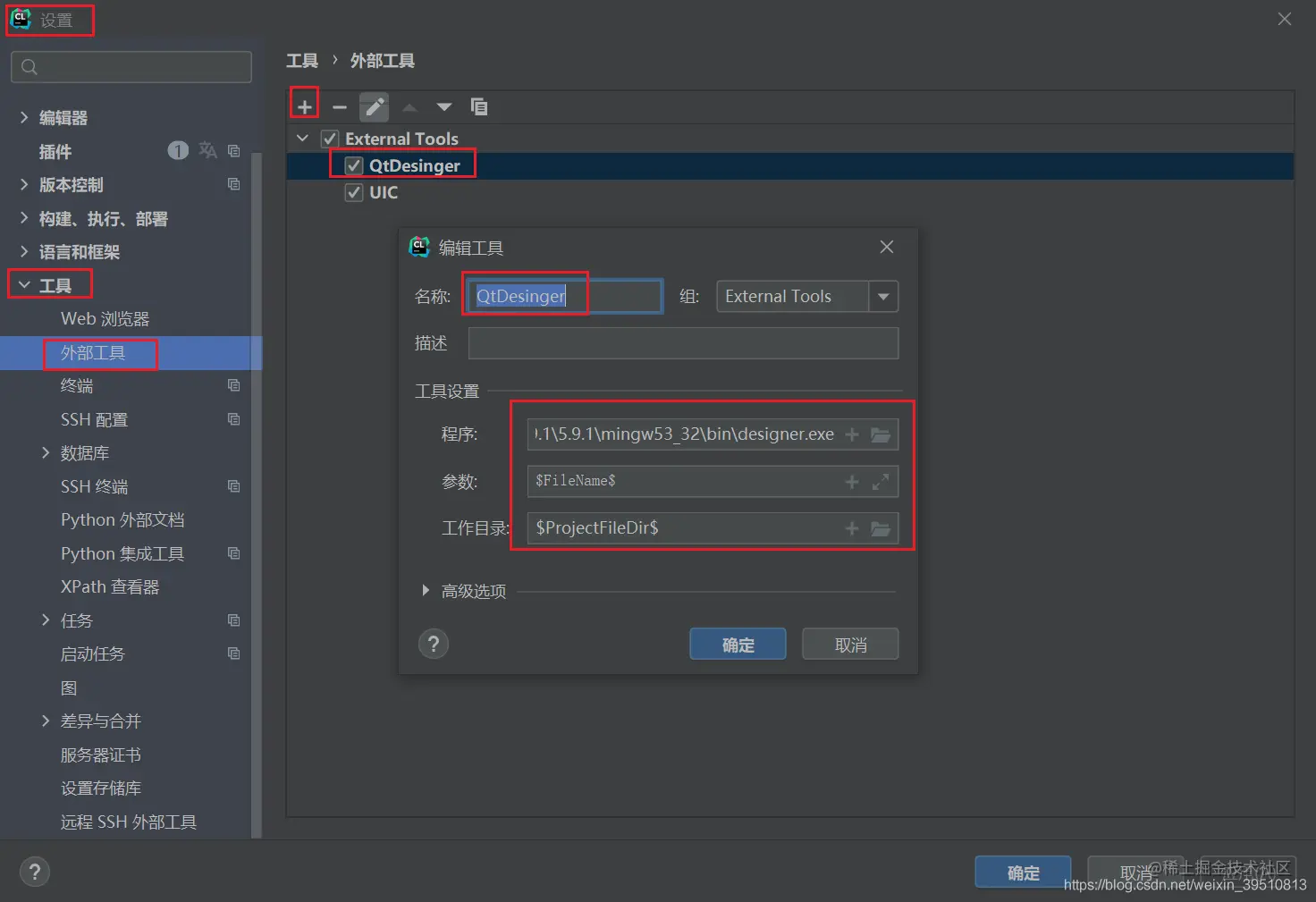Expand the 编辑器 settings category

pos(24,117)
